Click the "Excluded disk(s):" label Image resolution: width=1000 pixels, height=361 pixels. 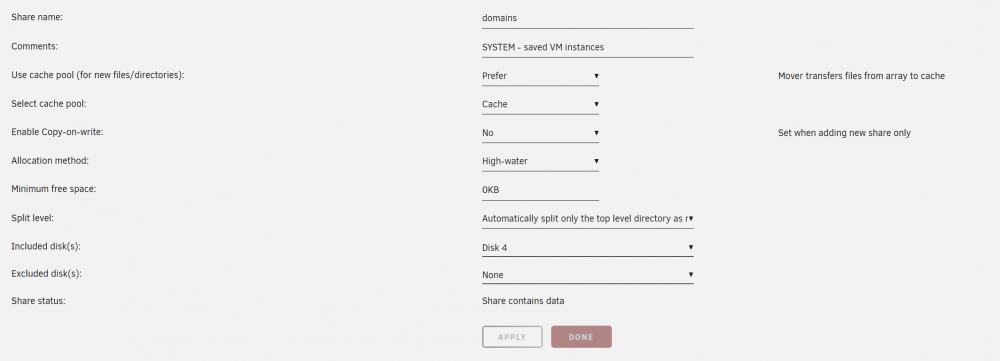tap(47, 274)
